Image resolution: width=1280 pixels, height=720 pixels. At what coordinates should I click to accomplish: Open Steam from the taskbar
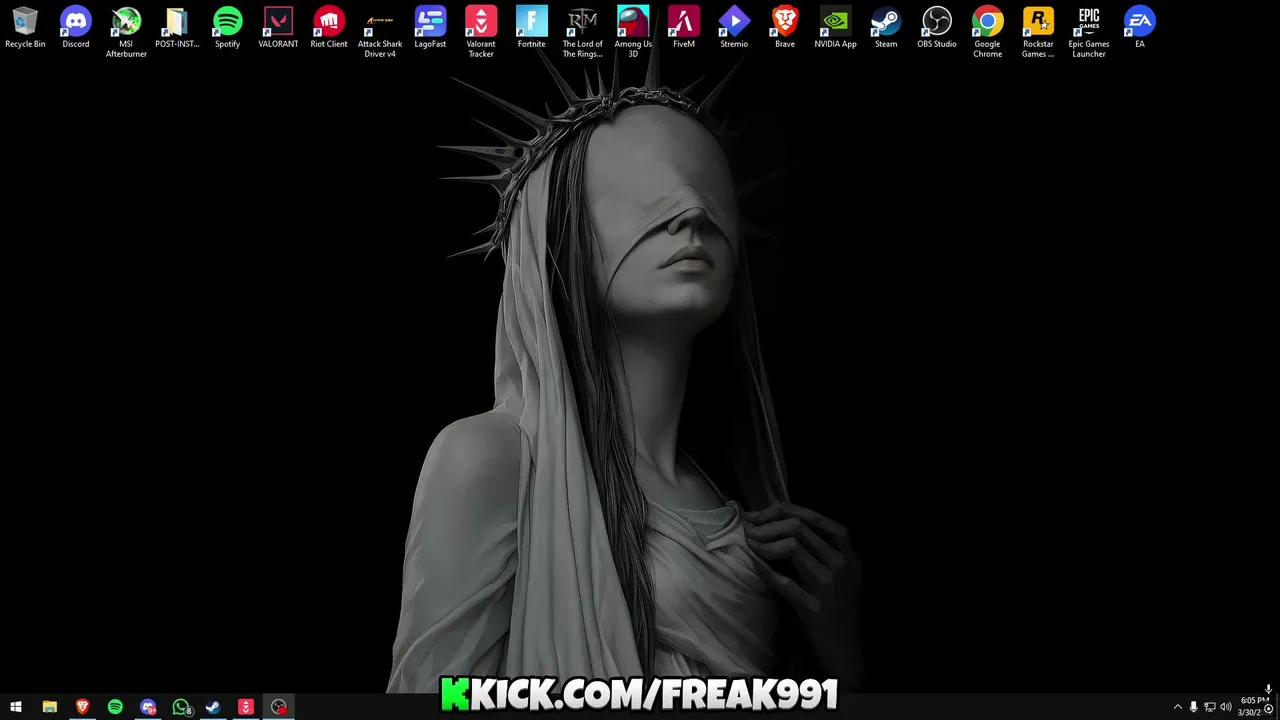213,707
